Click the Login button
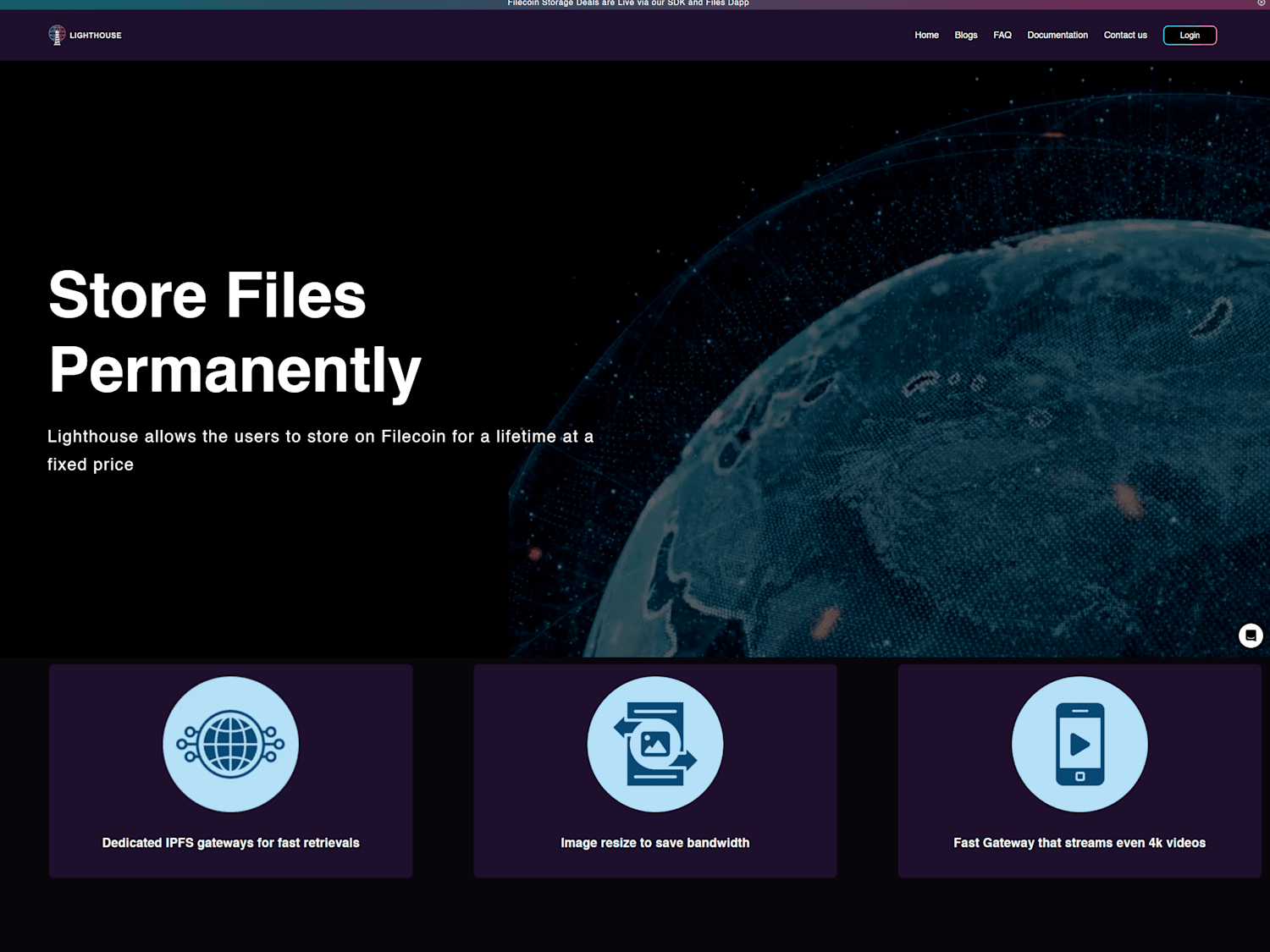The height and width of the screenshot is (952, 1270). tap(1190, 36)
